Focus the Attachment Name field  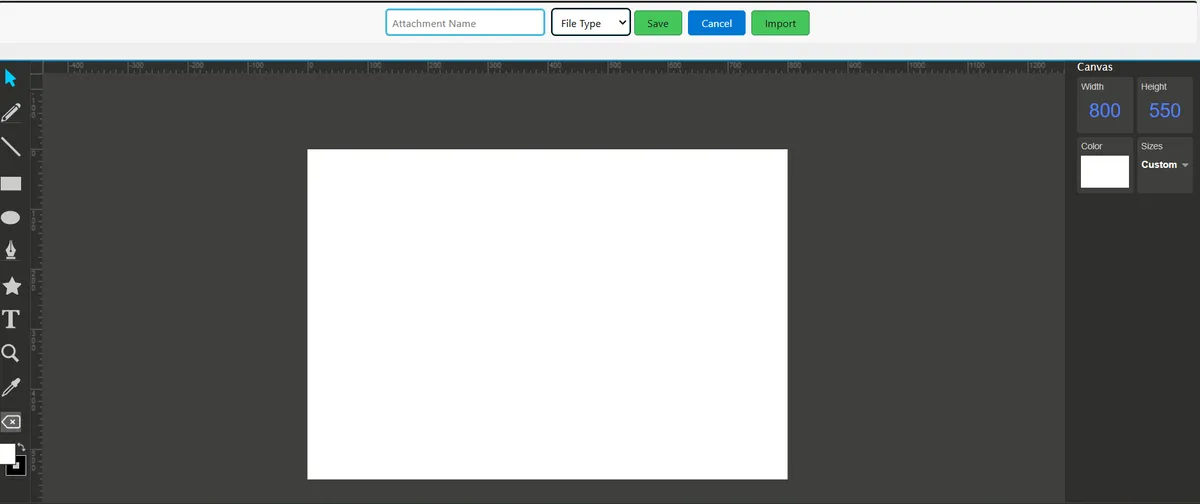click(465, 22)
